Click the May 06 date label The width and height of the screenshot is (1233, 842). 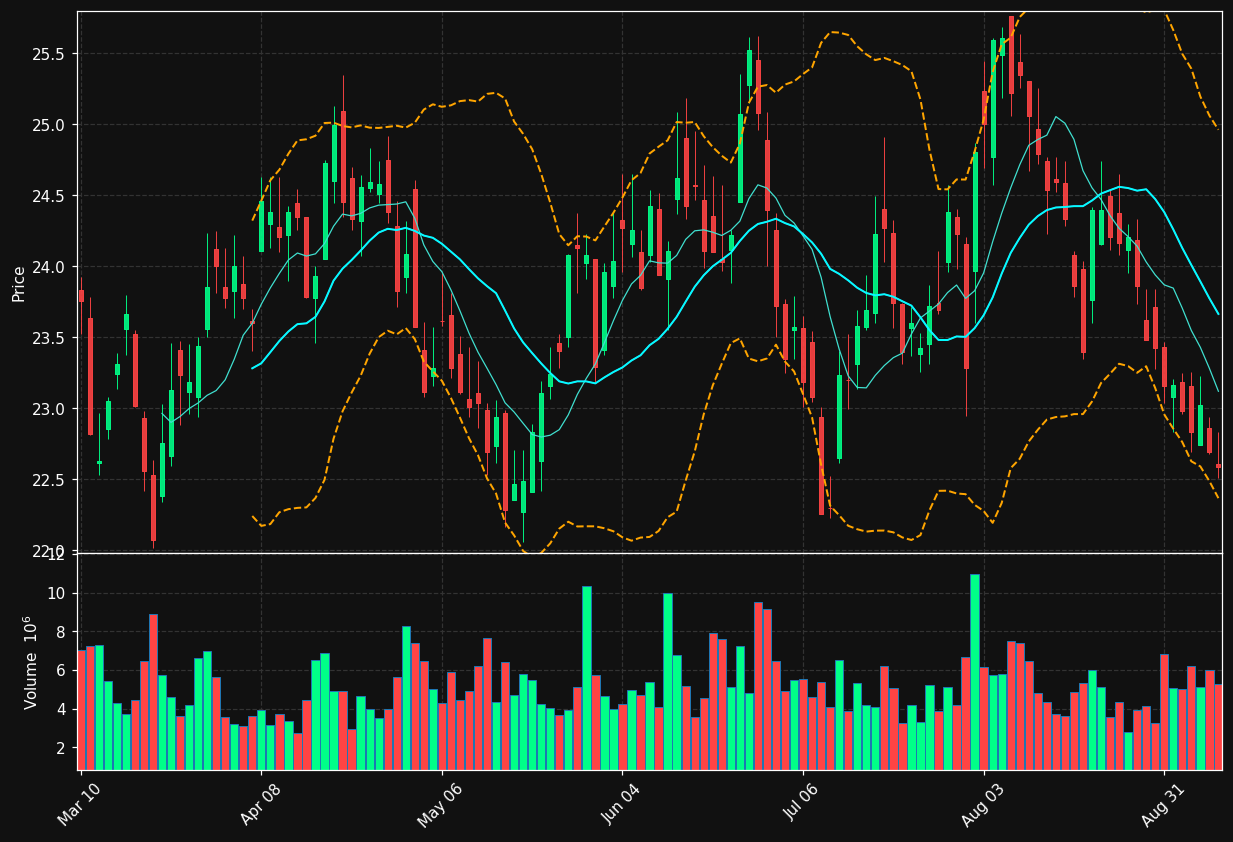(x=441, y=804)
